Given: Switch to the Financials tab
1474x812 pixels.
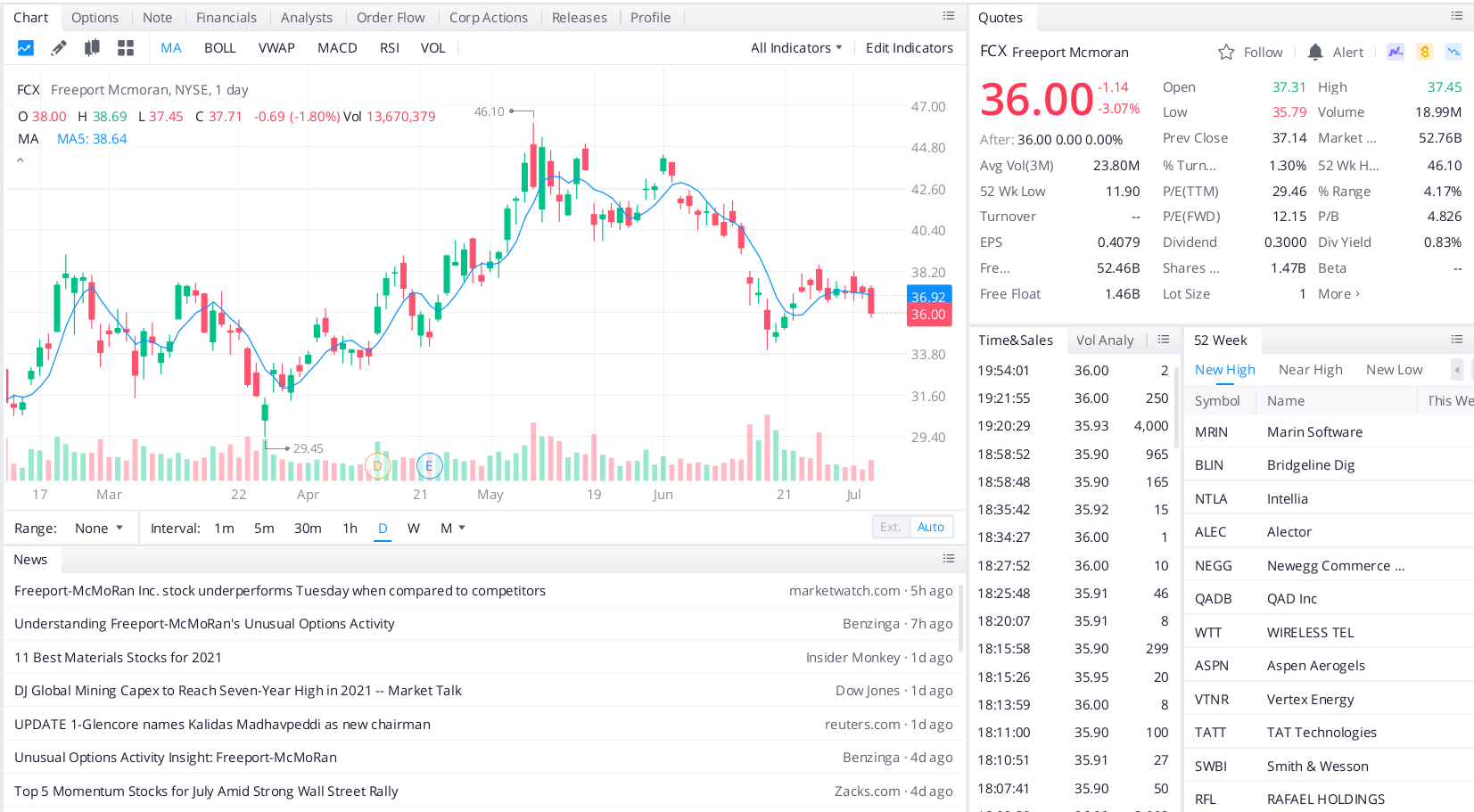Looking at the screenshot, I should [x=226, y=18].
